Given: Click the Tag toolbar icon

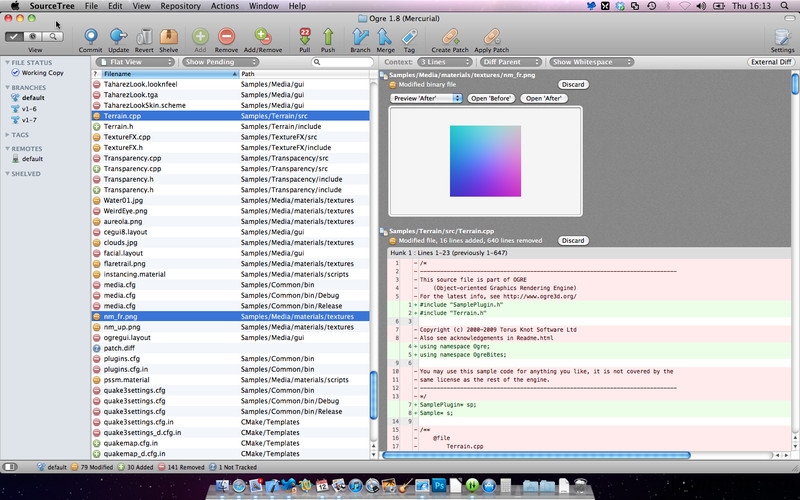Looking at the screenshot, I should tap(409, 36).
